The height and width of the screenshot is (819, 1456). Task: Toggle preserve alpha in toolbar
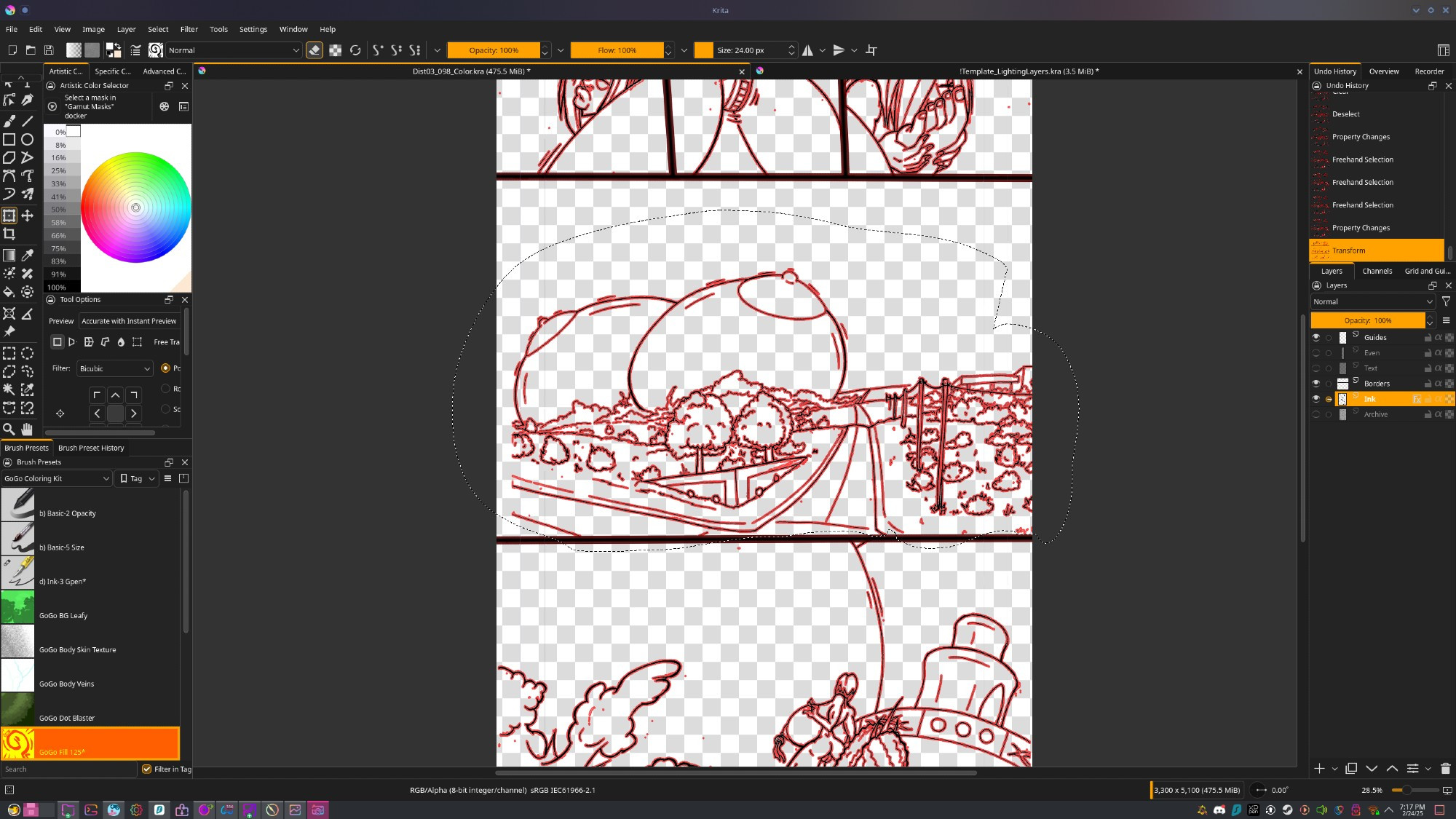pyautogui.click(x=335, y=50)
